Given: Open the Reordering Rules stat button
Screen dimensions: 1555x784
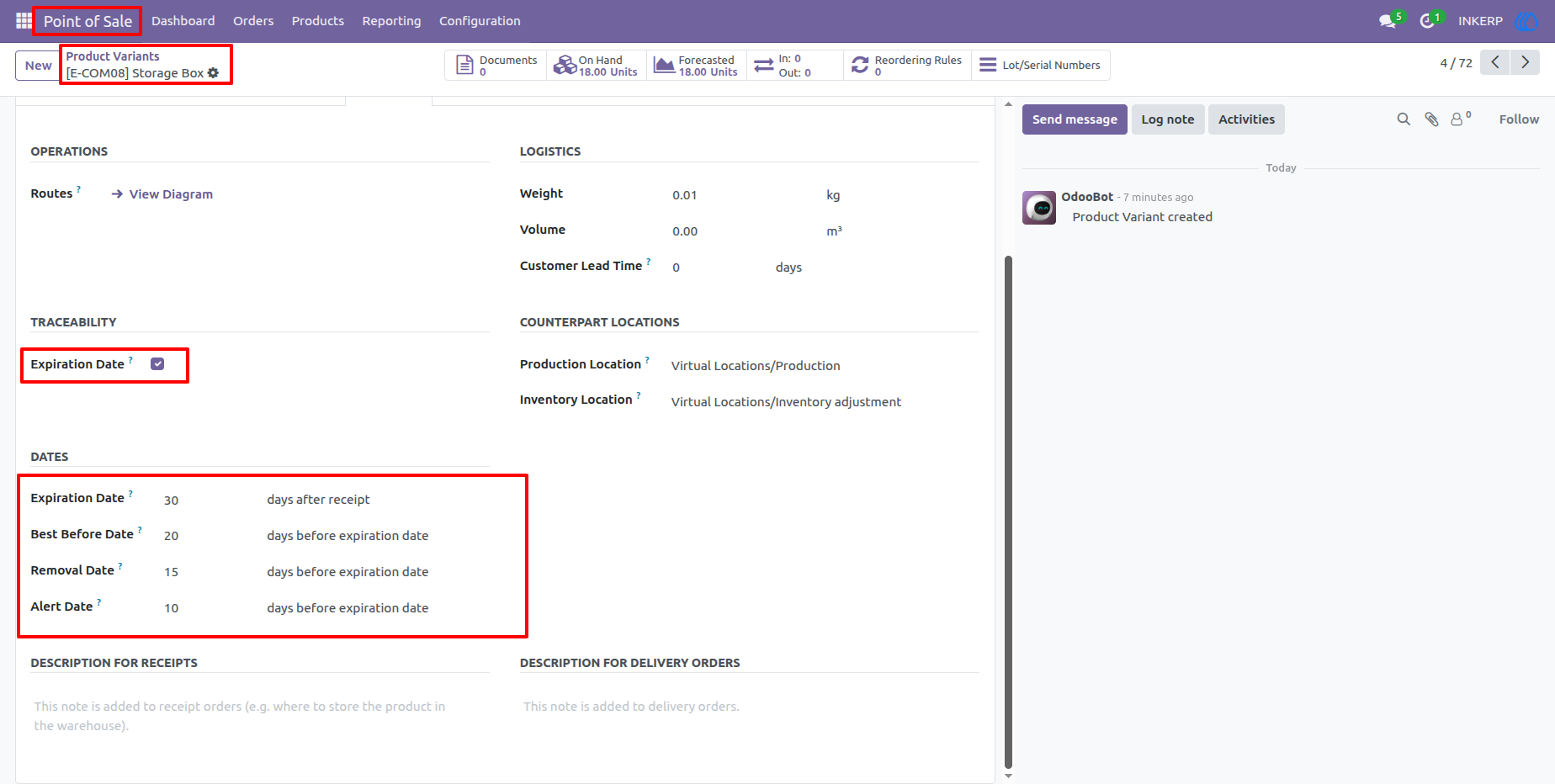Looking at the screenshot, I should (907, 66).
